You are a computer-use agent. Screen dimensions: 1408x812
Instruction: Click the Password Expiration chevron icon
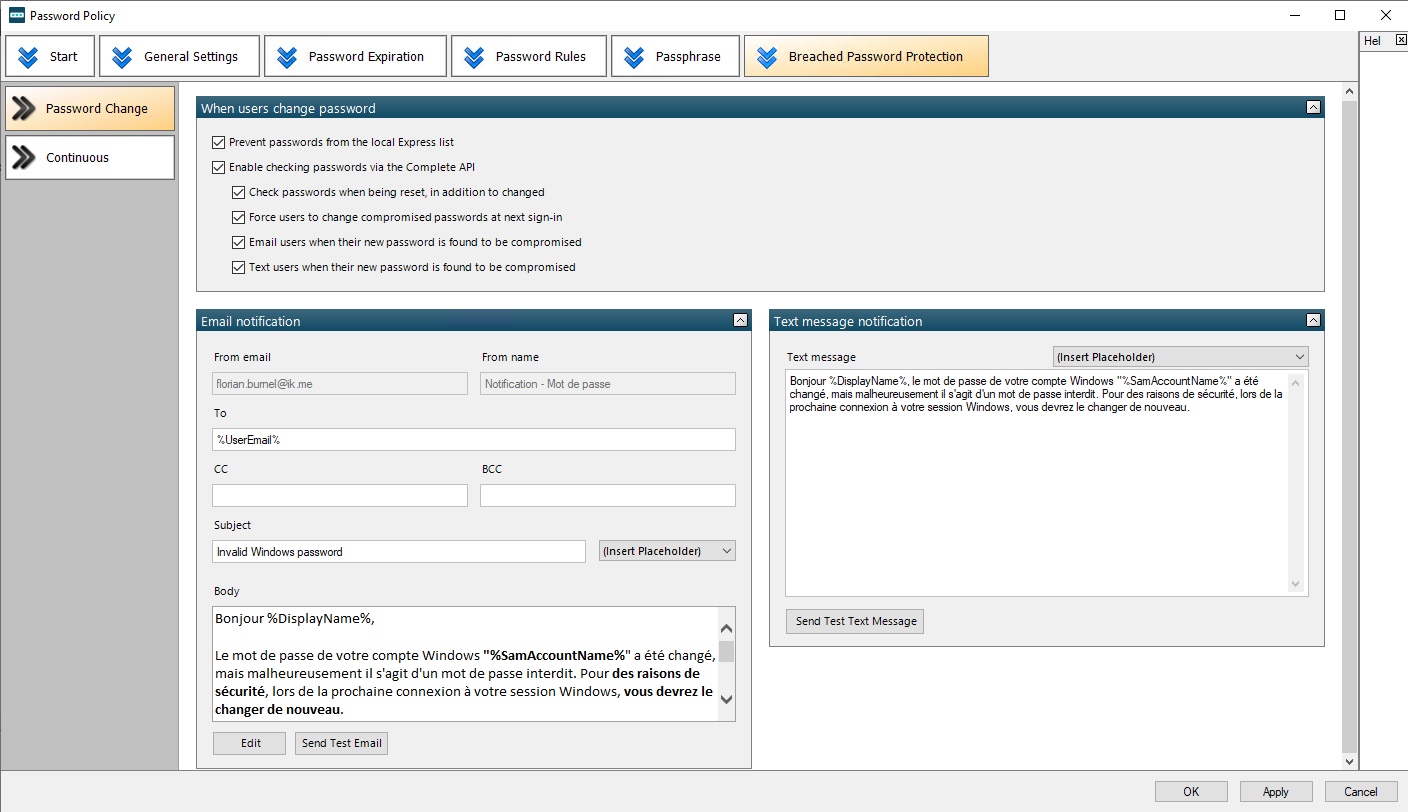(x=287, y=57)
